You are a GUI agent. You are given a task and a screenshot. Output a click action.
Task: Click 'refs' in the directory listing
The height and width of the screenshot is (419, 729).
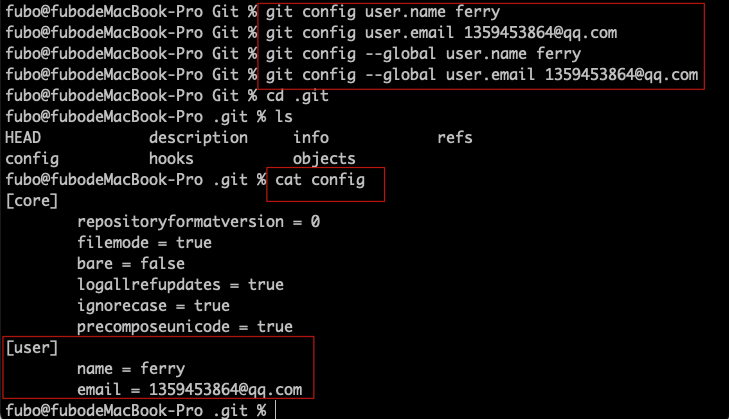pyautogui.click(x=454, y=138)
